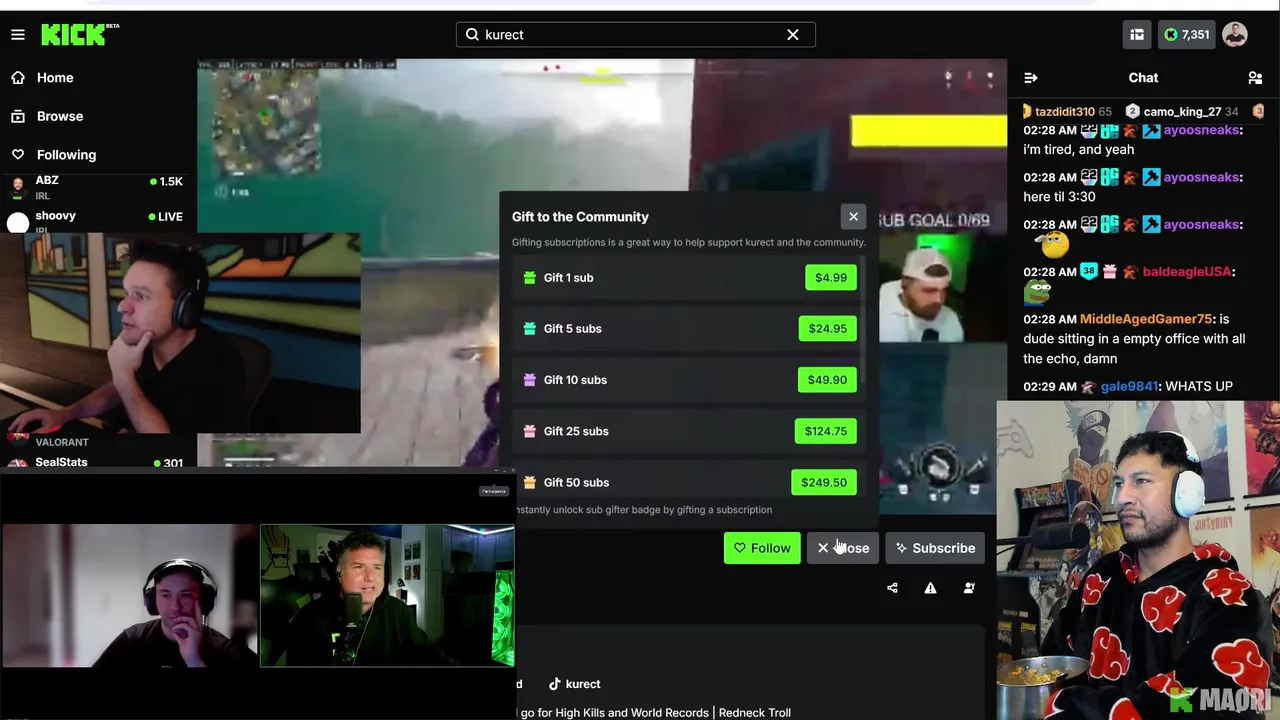Click the gift icon beside Gift 5 subs
Image resolution: width=1280 pixels, height=720 pixels.
[530, 329]
